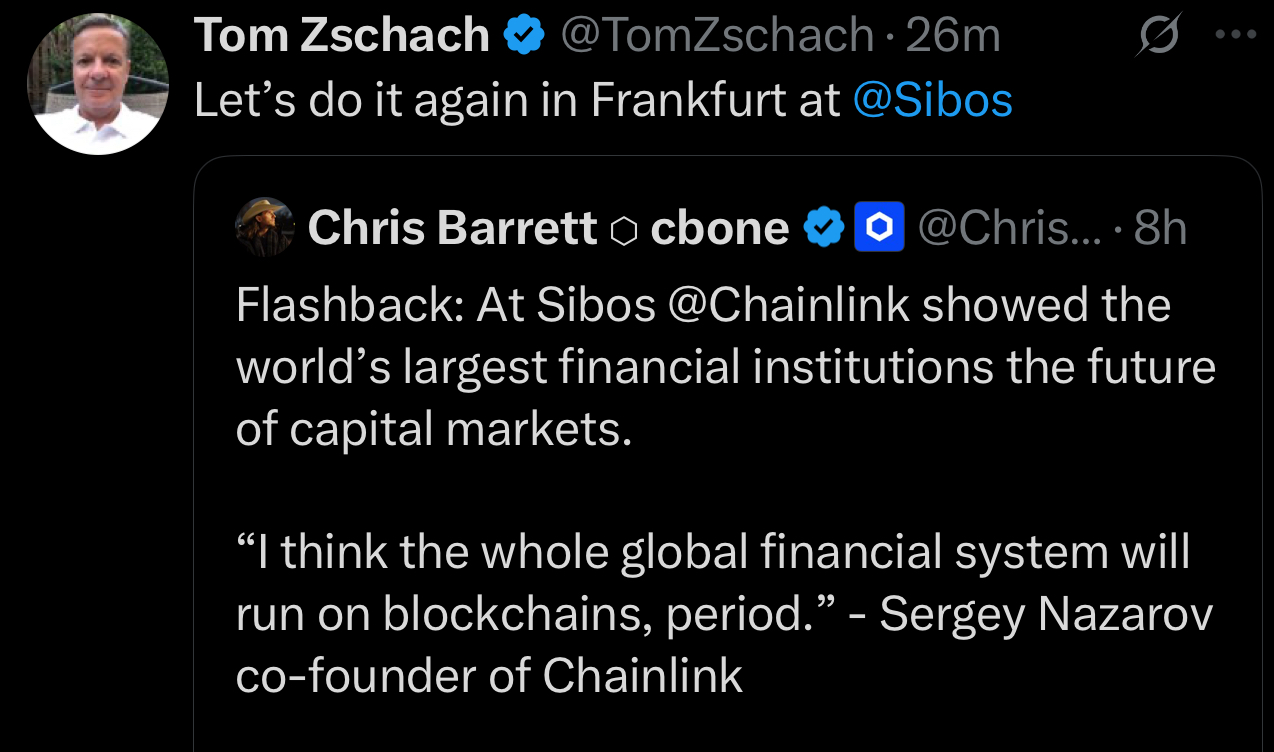The width and height of the screenshot is (1274, 752).
Task: Click the truncated @Chris... handle
Action: (1009, 229)
